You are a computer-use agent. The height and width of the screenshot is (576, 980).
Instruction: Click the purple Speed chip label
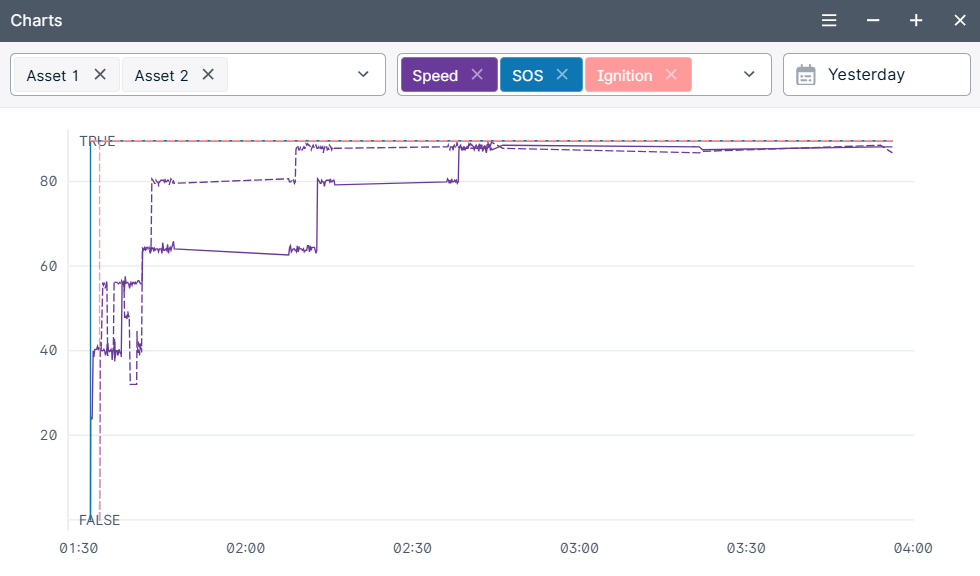pos(435,75)
